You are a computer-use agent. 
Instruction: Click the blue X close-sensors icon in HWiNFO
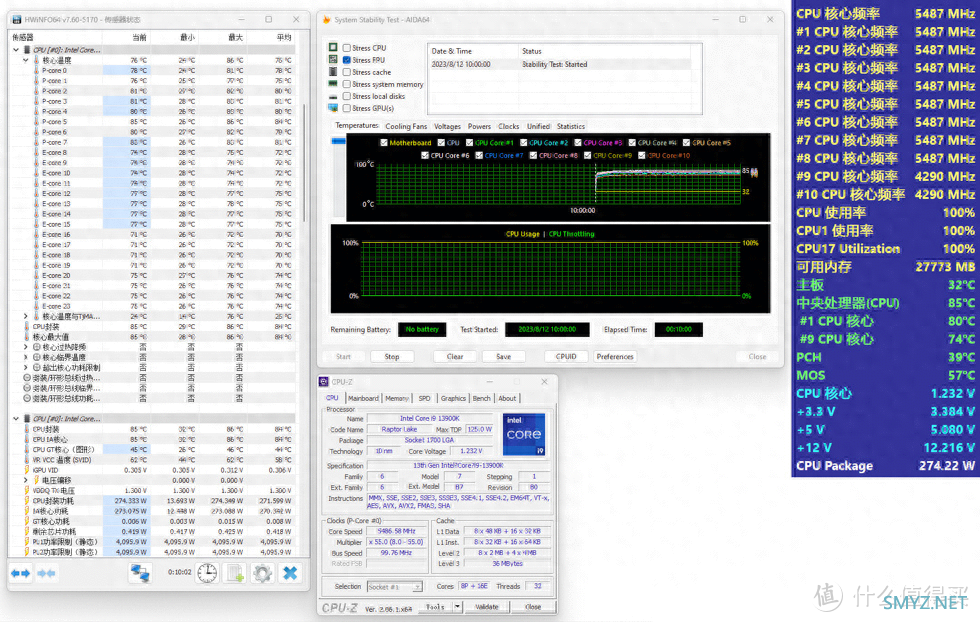click(290, 573)
